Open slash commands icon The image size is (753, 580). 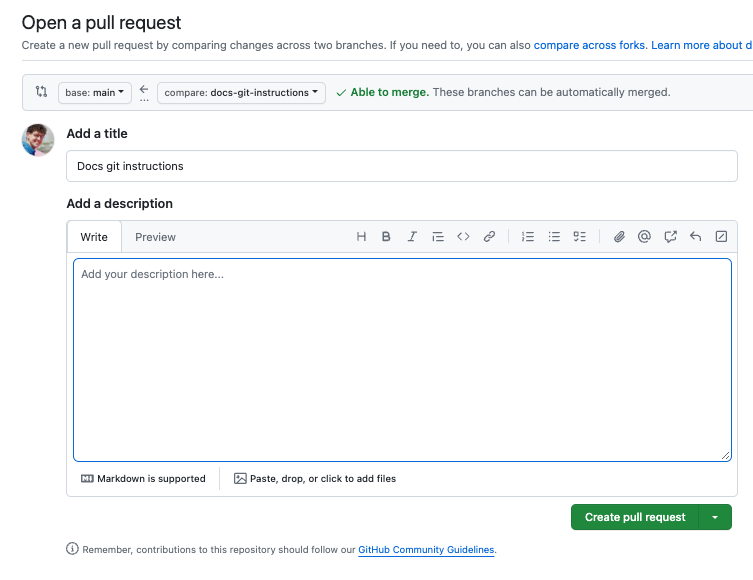click(x=721, y=236)
